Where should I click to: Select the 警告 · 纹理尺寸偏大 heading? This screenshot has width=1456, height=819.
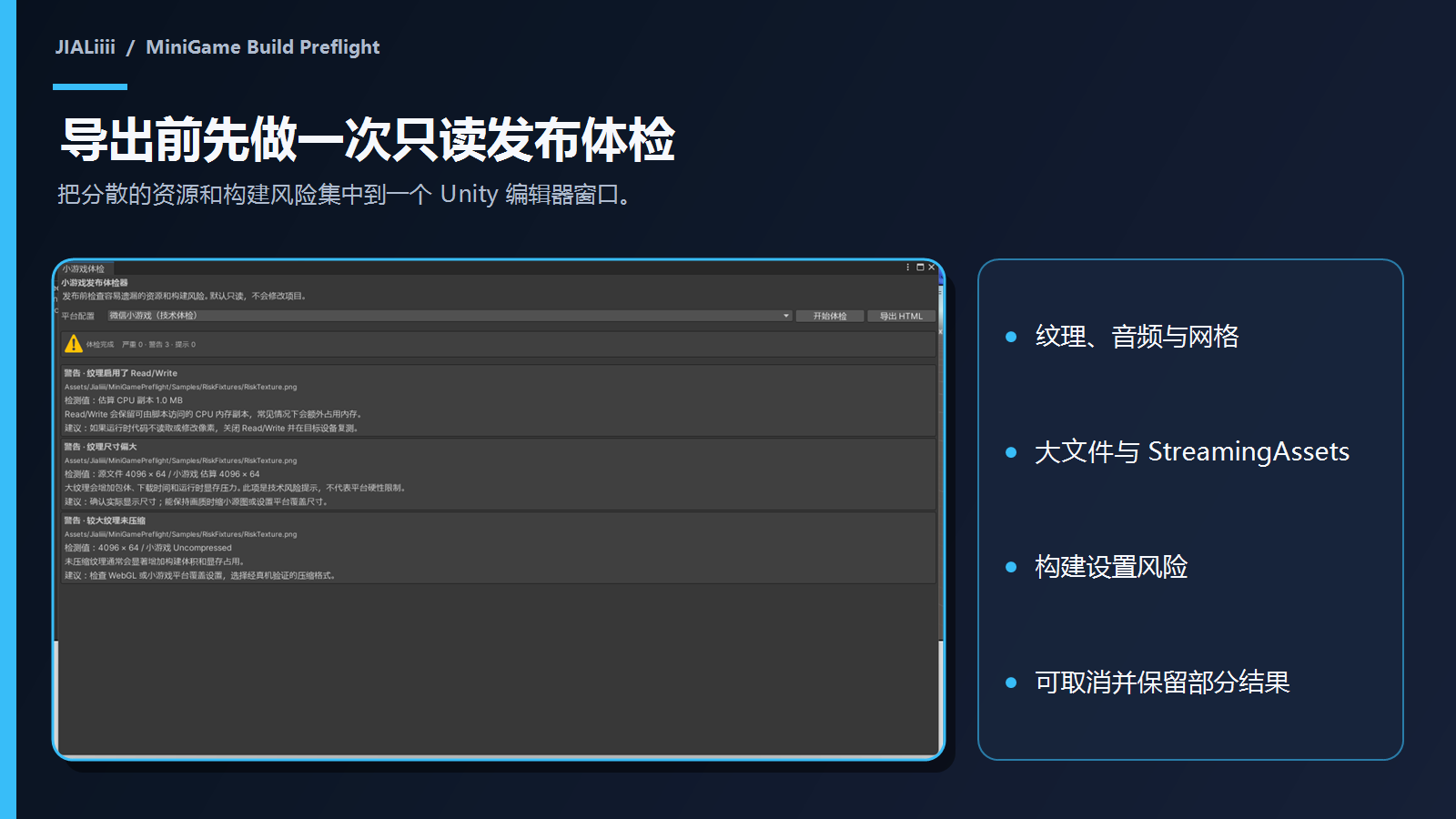100,447
